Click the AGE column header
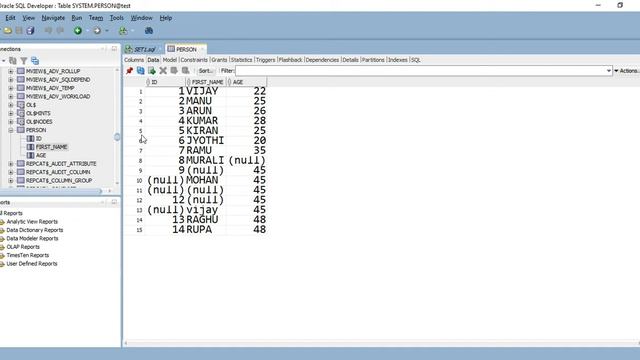Image resolution: width=640 pixels, height=360 pixels. point(247,82)
